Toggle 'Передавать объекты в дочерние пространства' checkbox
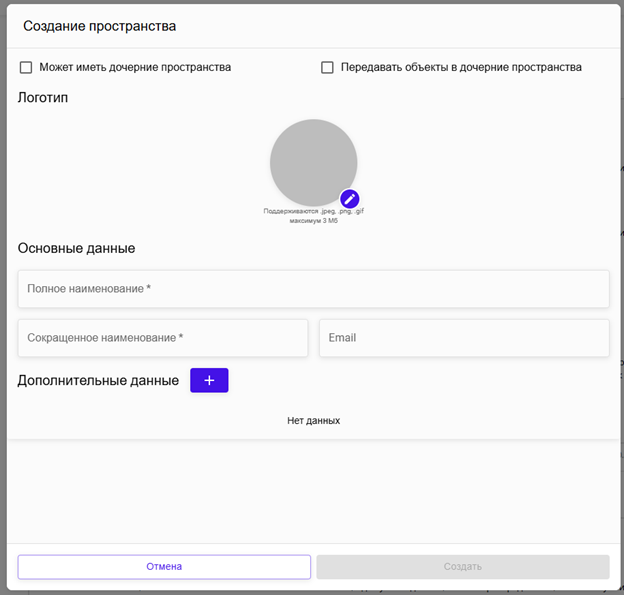 [327, 67]
